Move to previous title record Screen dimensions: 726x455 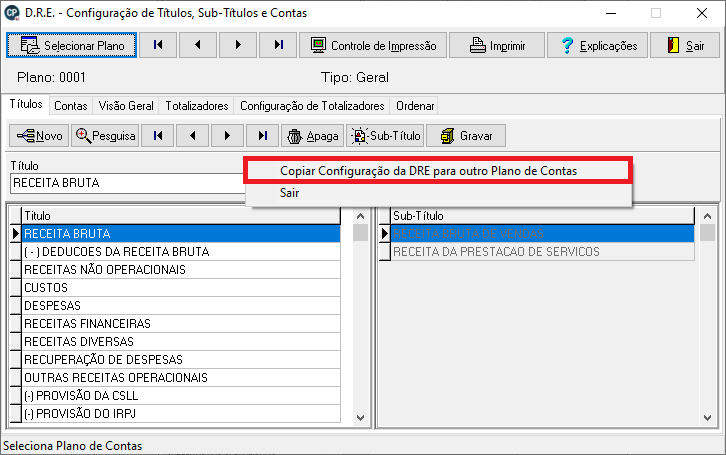[x=193, y=136]
